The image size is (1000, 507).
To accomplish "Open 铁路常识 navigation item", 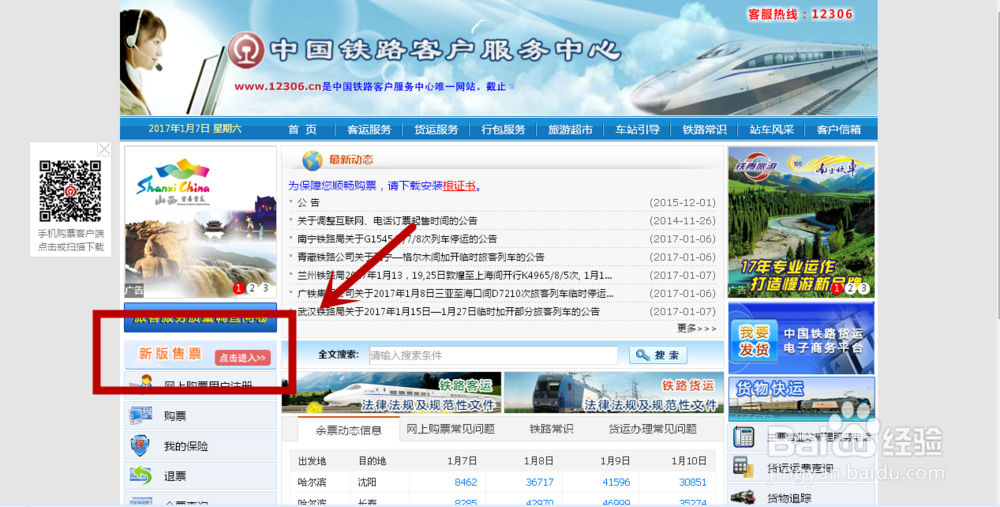I will pos(704,129).
